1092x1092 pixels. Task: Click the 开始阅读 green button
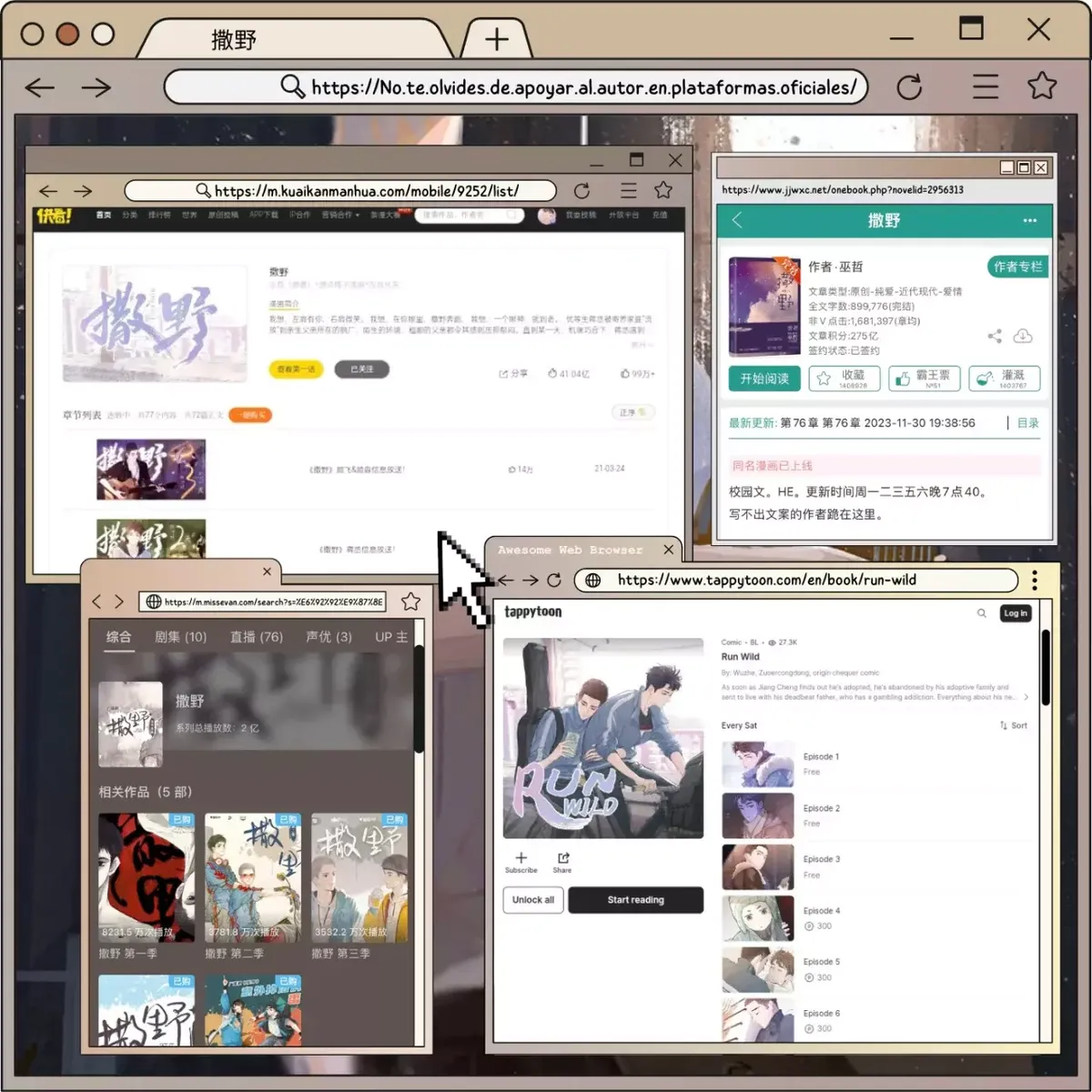click(x=764, y=379)
